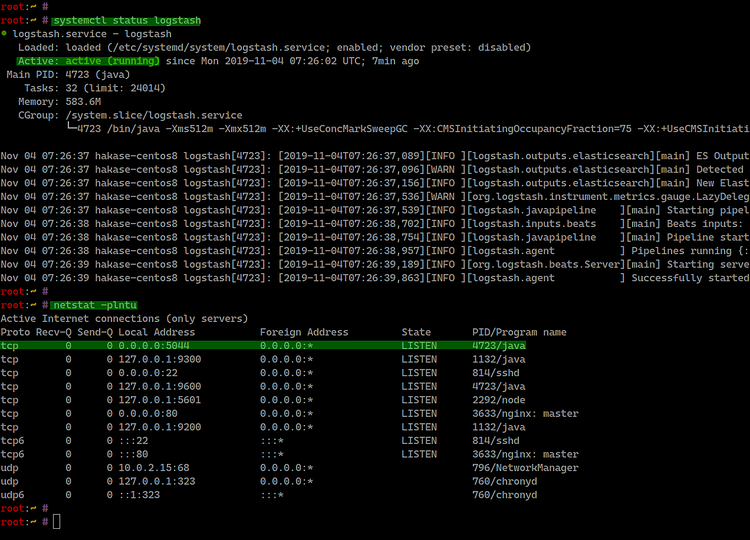Click the '127.0.0.1:5601' local address
Viewport: 750px width, 540px height.
point(160,400)
